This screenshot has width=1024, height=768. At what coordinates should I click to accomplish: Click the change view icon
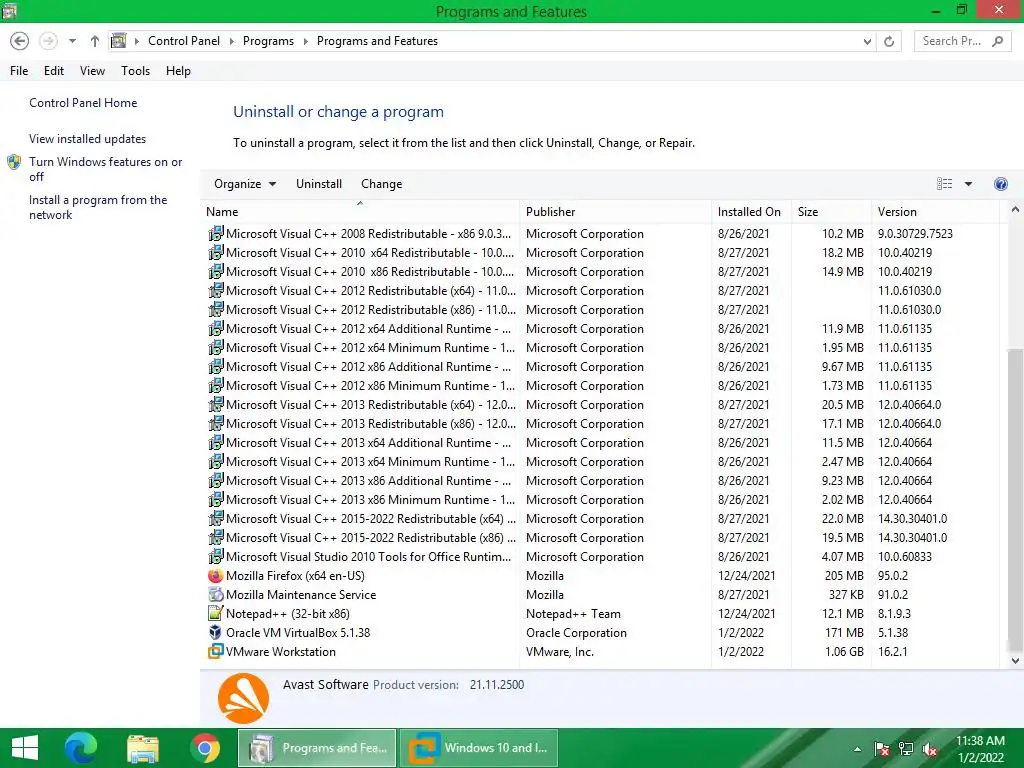pos(944,184)
